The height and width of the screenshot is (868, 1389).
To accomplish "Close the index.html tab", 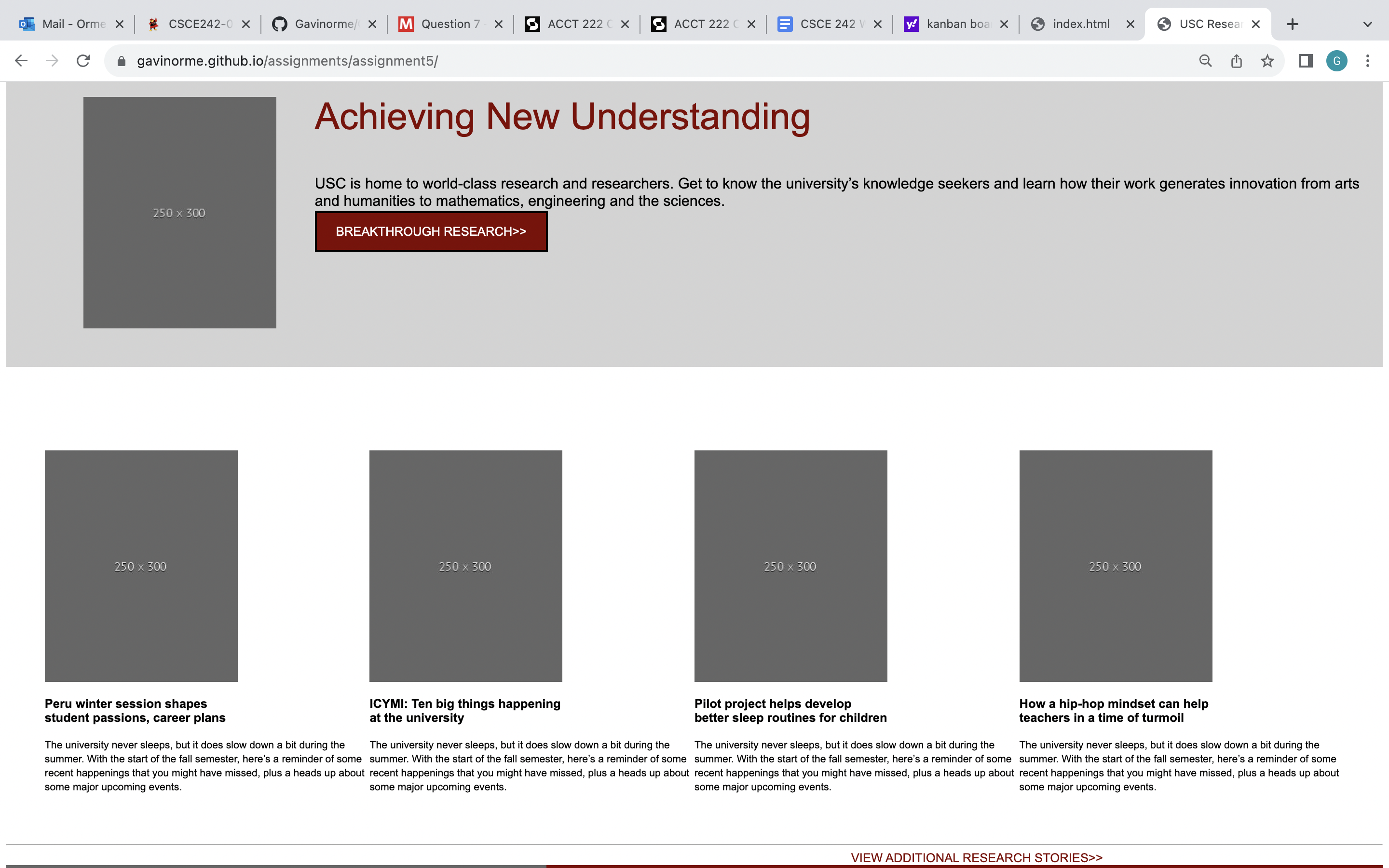I will [x=1130, y=24].
